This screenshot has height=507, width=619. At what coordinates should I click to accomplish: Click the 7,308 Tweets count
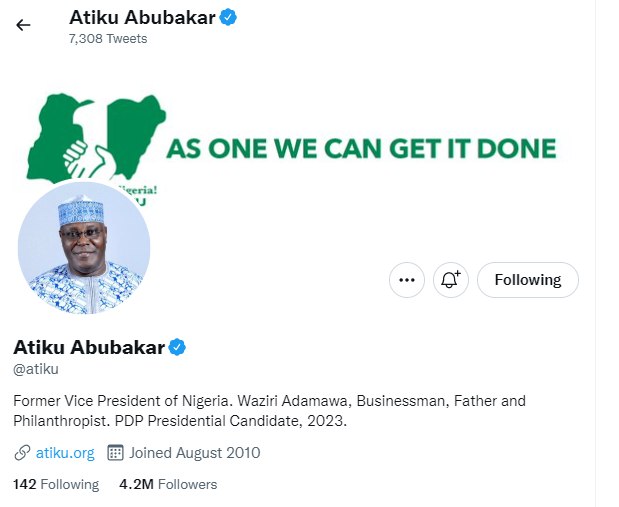[x=108, y=38]
